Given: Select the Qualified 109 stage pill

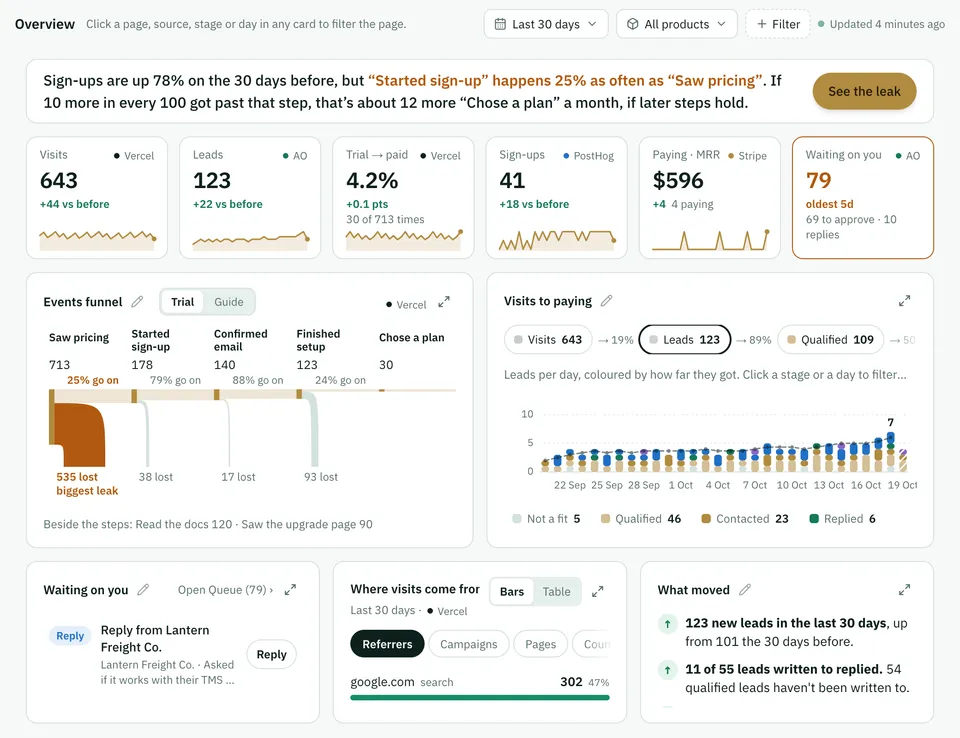Looking at the screenshot, I should (830, 339).
